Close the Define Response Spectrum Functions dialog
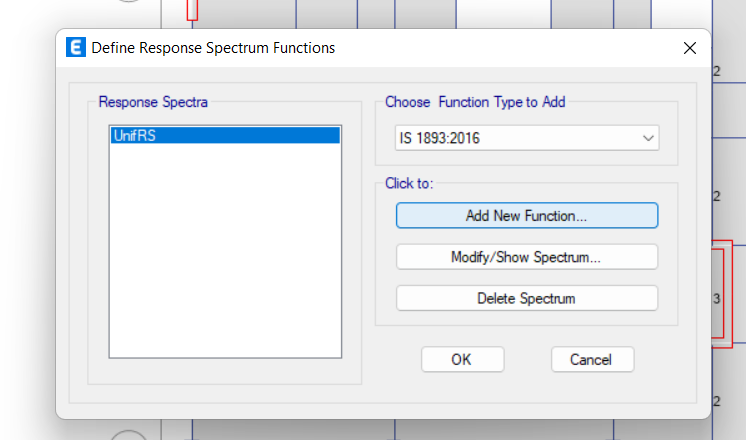This screenshot has width=746, height=440. (689, 48)
